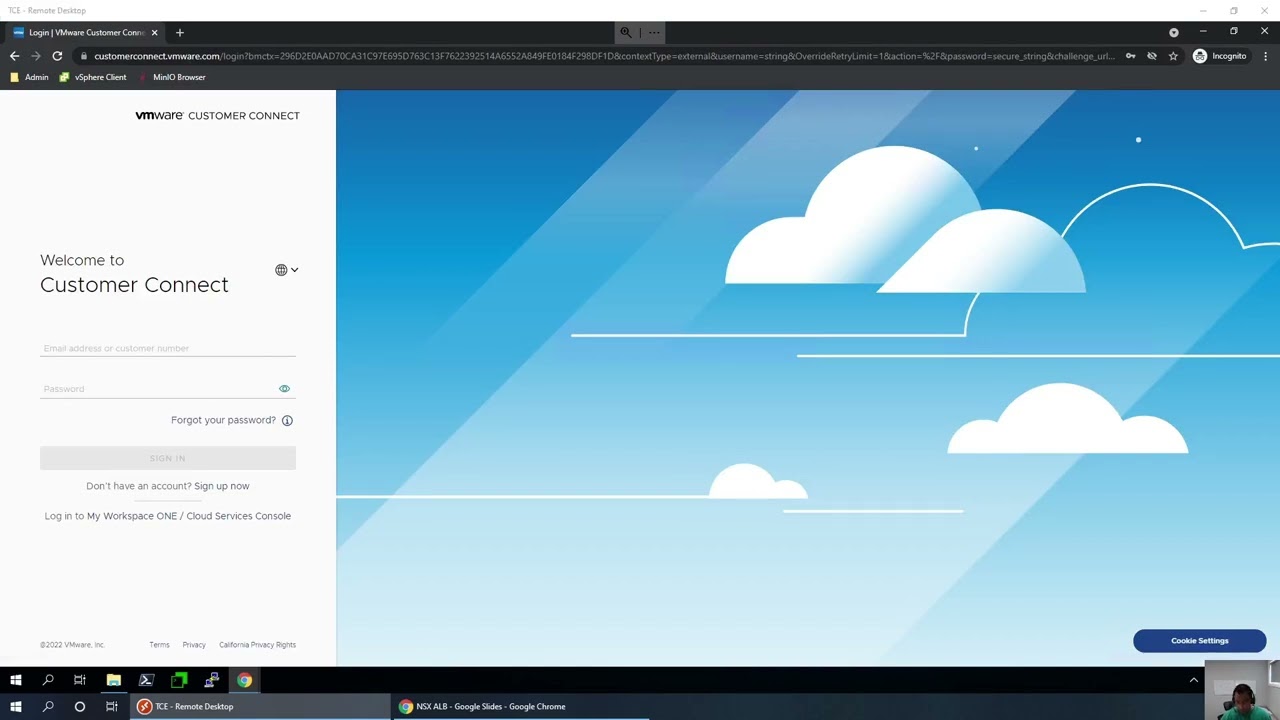The width and height of the screenshot is (1280, 720).
Task: Click the Chrome icon in the remote taskbar
Action: tap(245, 680)
